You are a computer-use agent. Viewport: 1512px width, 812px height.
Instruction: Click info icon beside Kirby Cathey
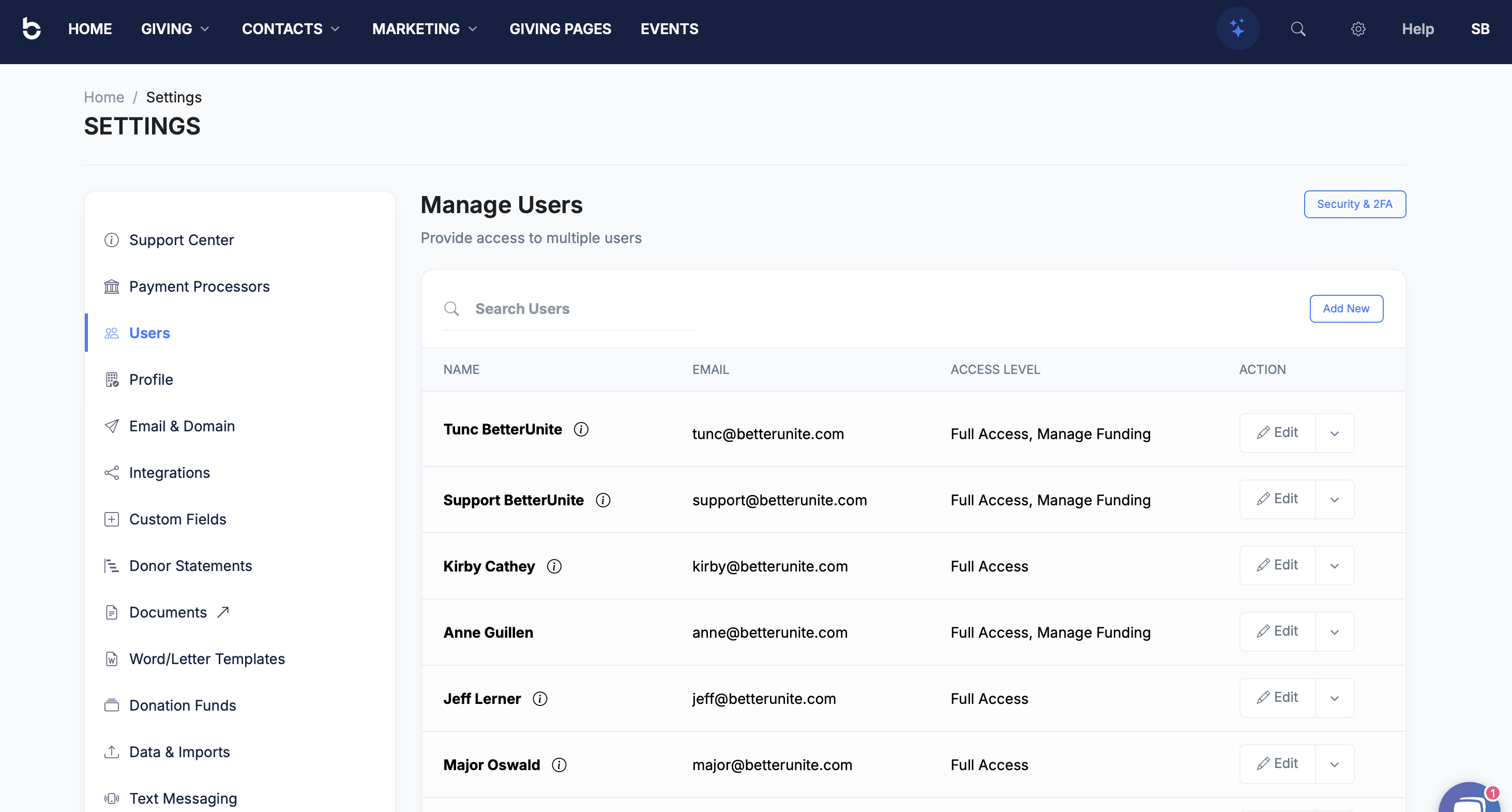(x=553, y=566)
